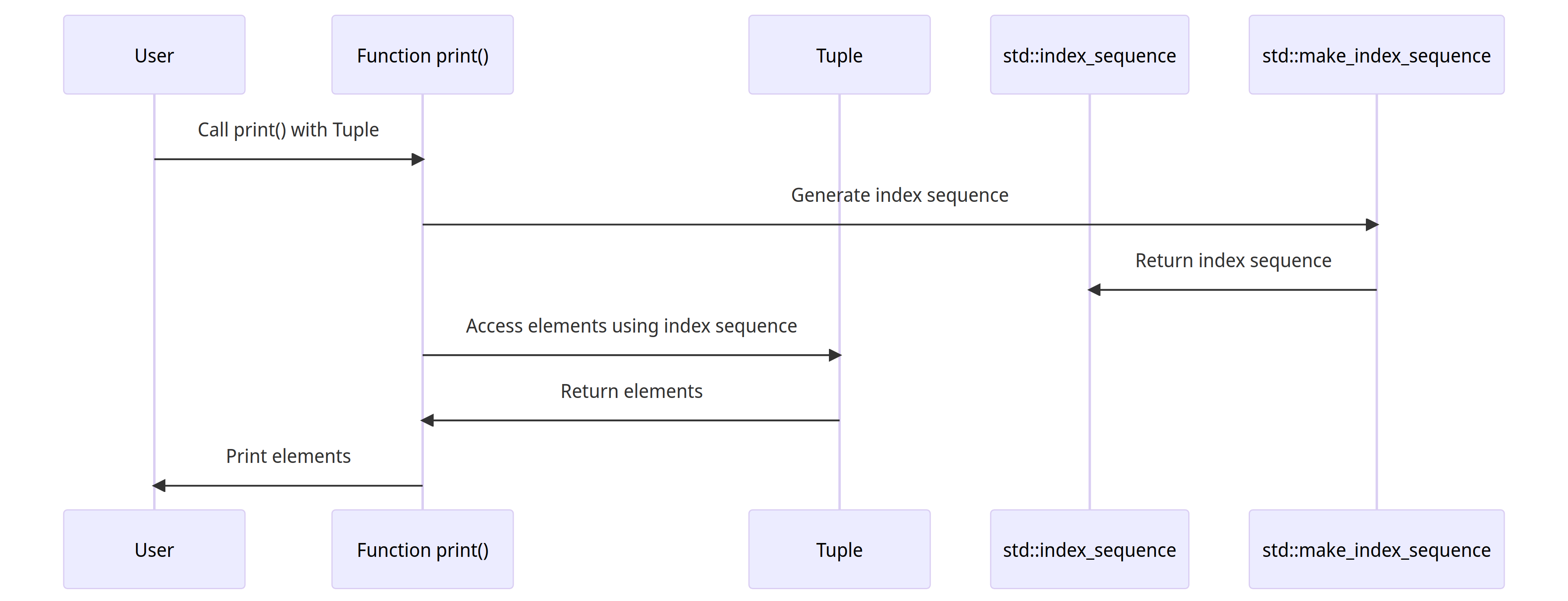Screen dimensions: 1568x601
Task: Click the Tuple participant box in the header row
Action: [839, 56]
